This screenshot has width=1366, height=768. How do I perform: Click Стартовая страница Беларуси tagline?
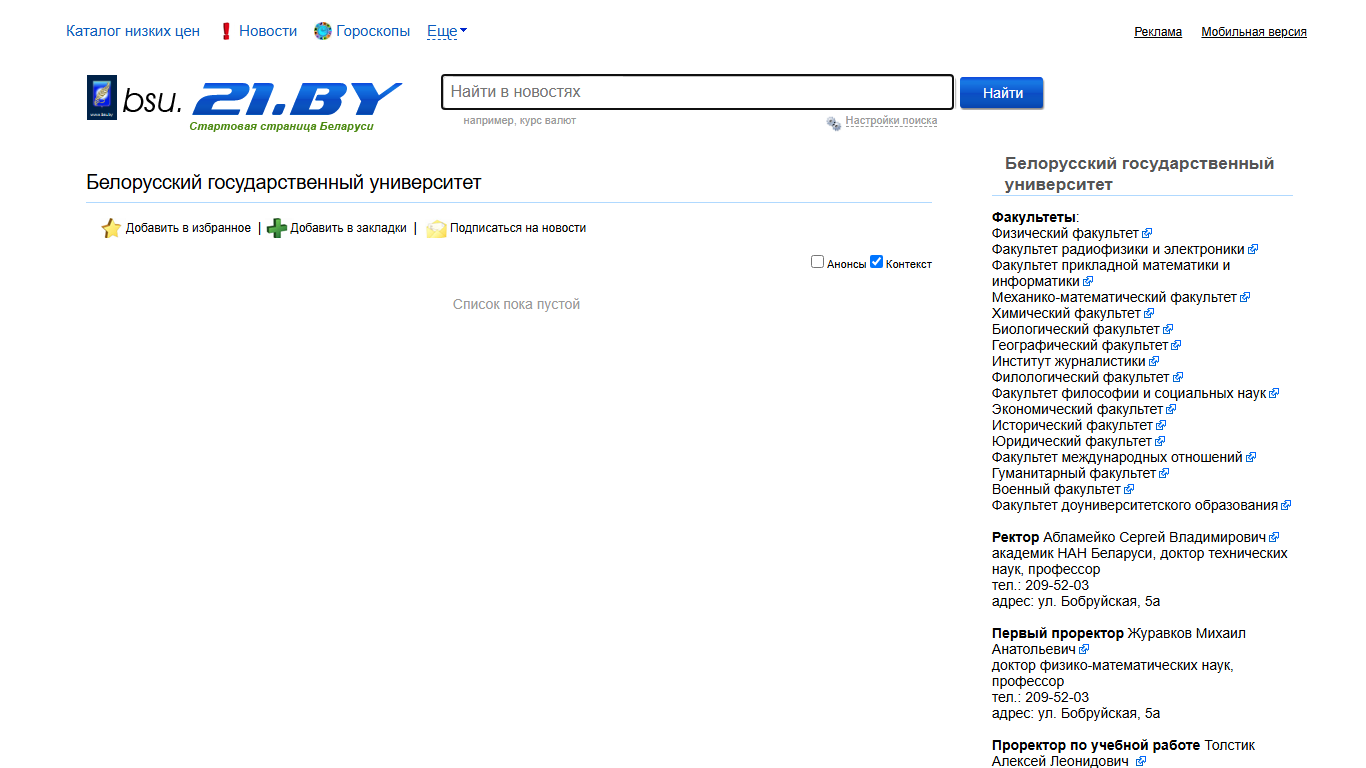(x=281, y=127)
